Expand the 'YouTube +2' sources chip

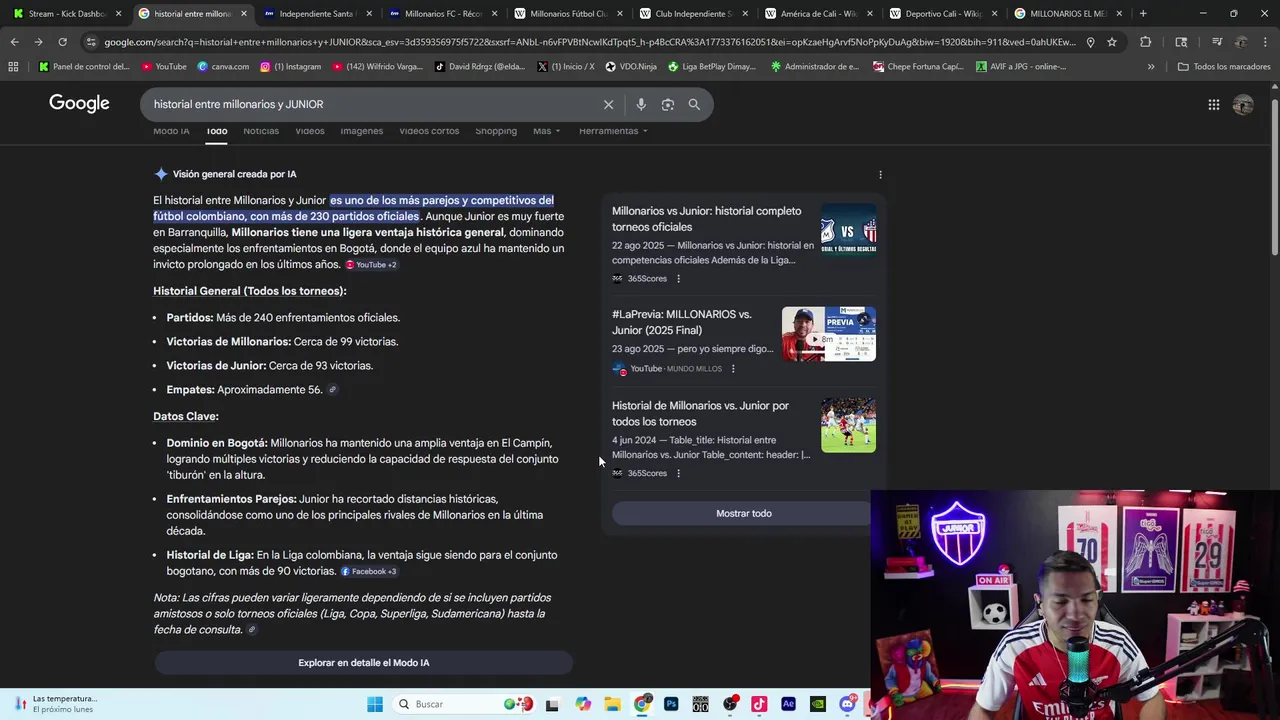[x=371, y=265]
